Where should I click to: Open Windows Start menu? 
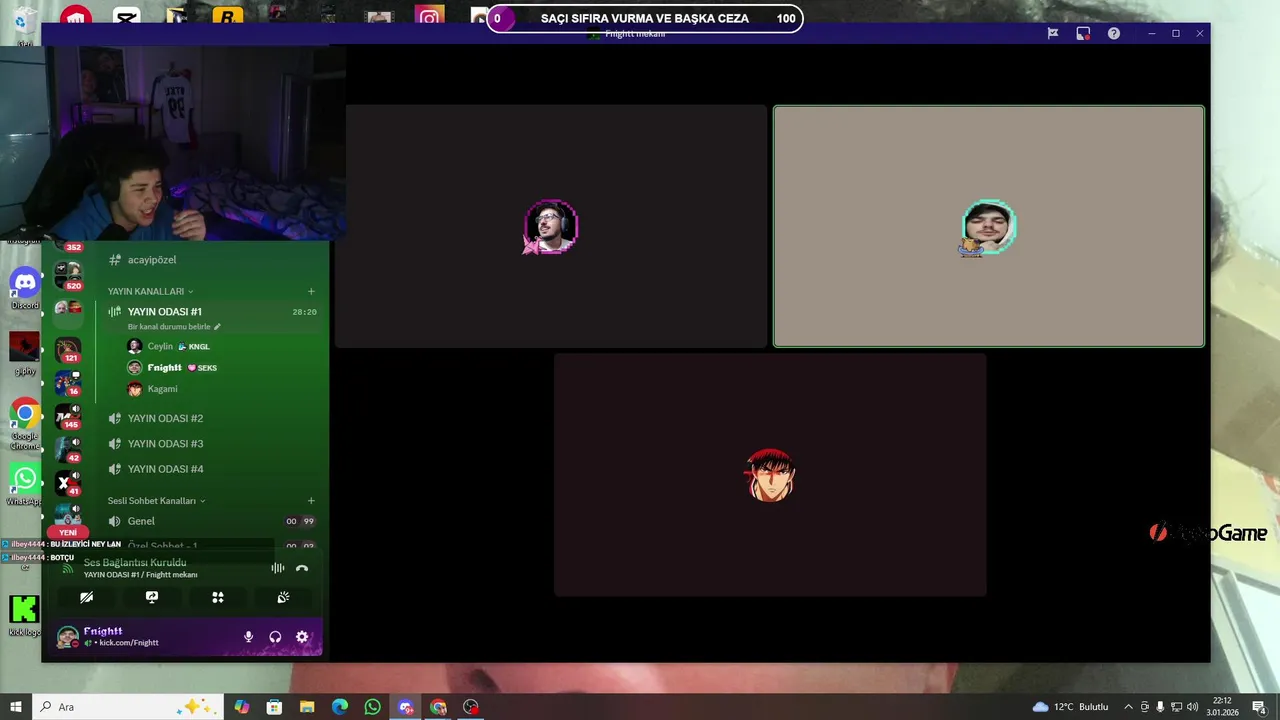tap(16, 707)
